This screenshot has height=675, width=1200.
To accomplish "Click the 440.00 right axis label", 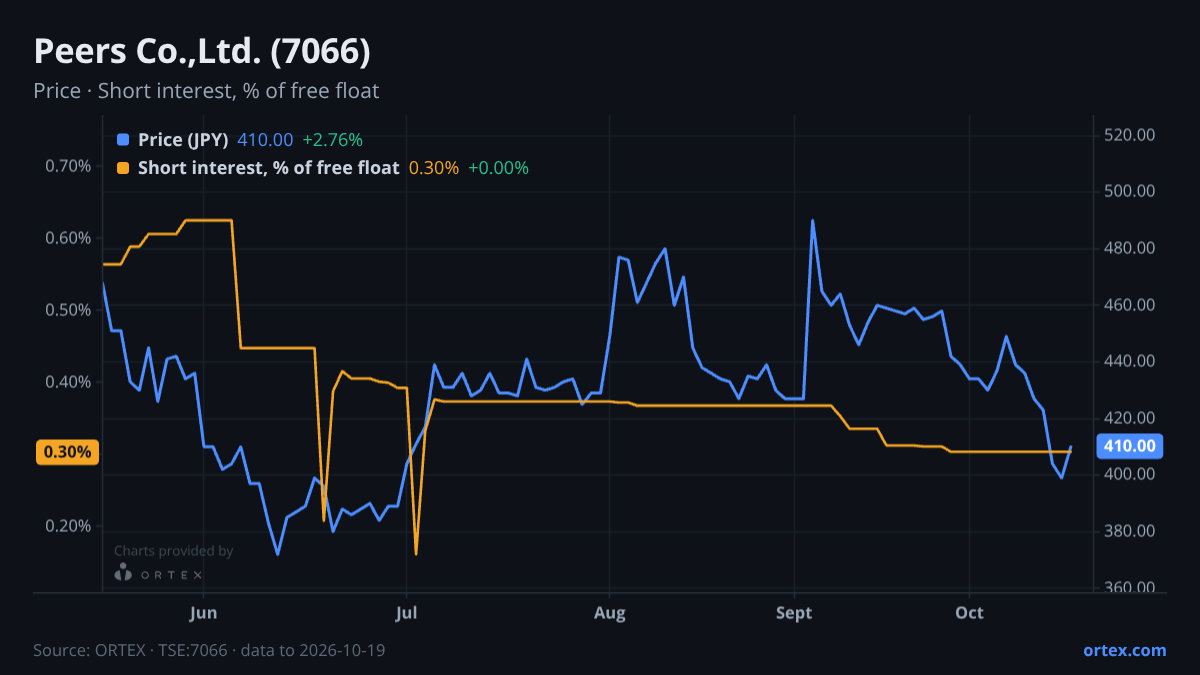I will click(1130, 361).
